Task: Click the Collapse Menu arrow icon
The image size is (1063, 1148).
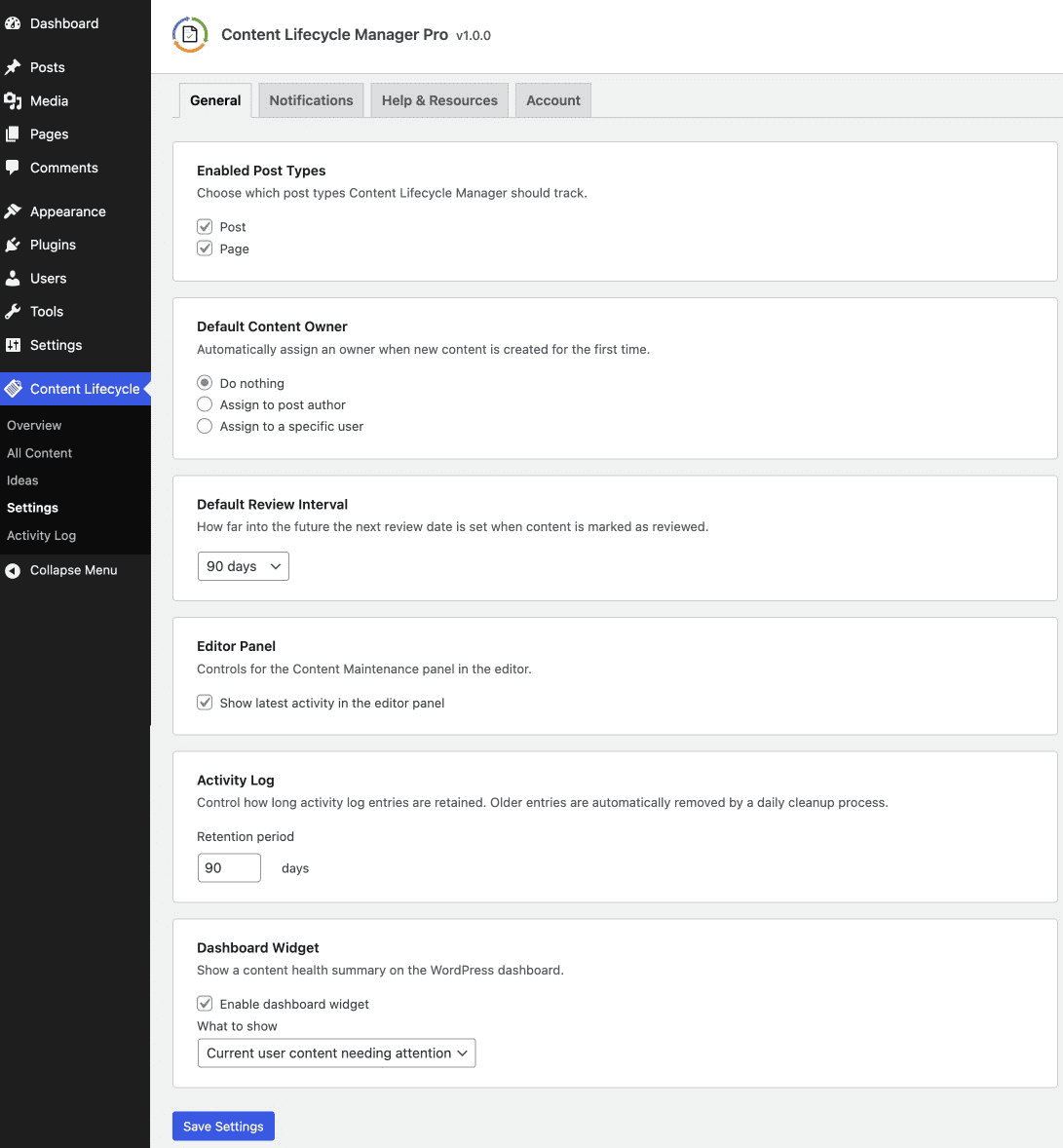Action: 13,570
